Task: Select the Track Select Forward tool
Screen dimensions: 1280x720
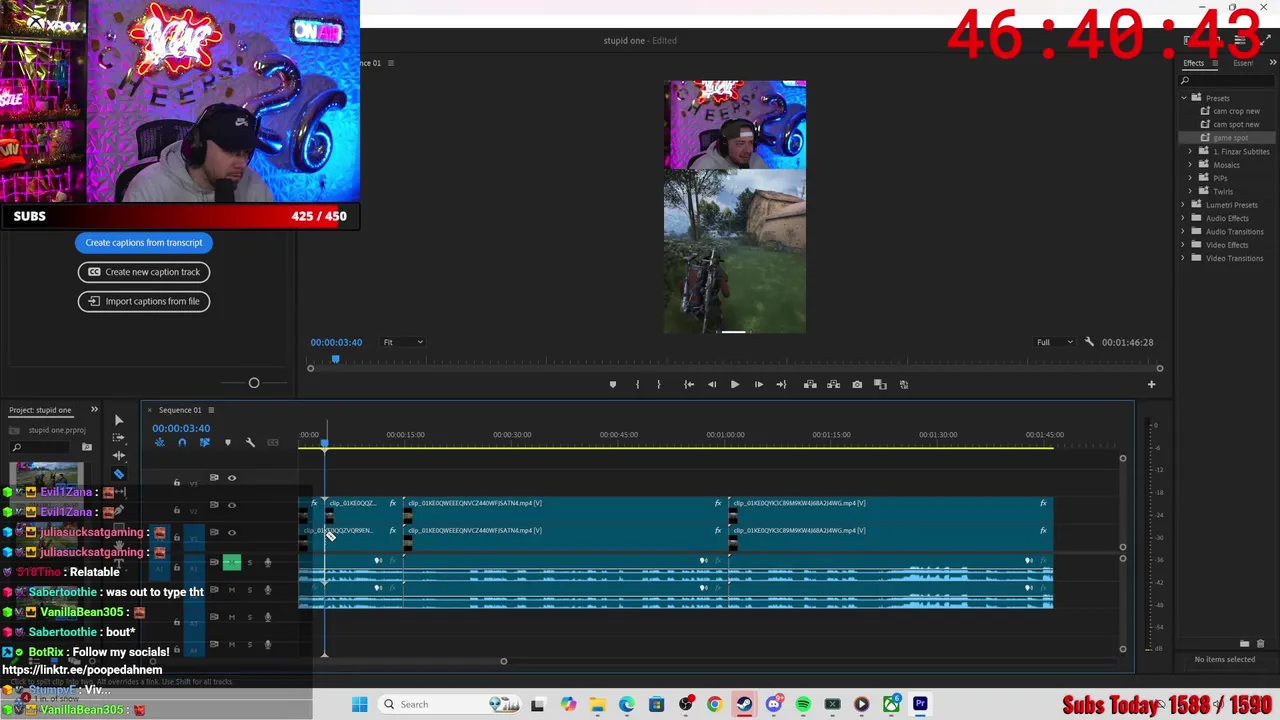Action: tap(118, 438)
